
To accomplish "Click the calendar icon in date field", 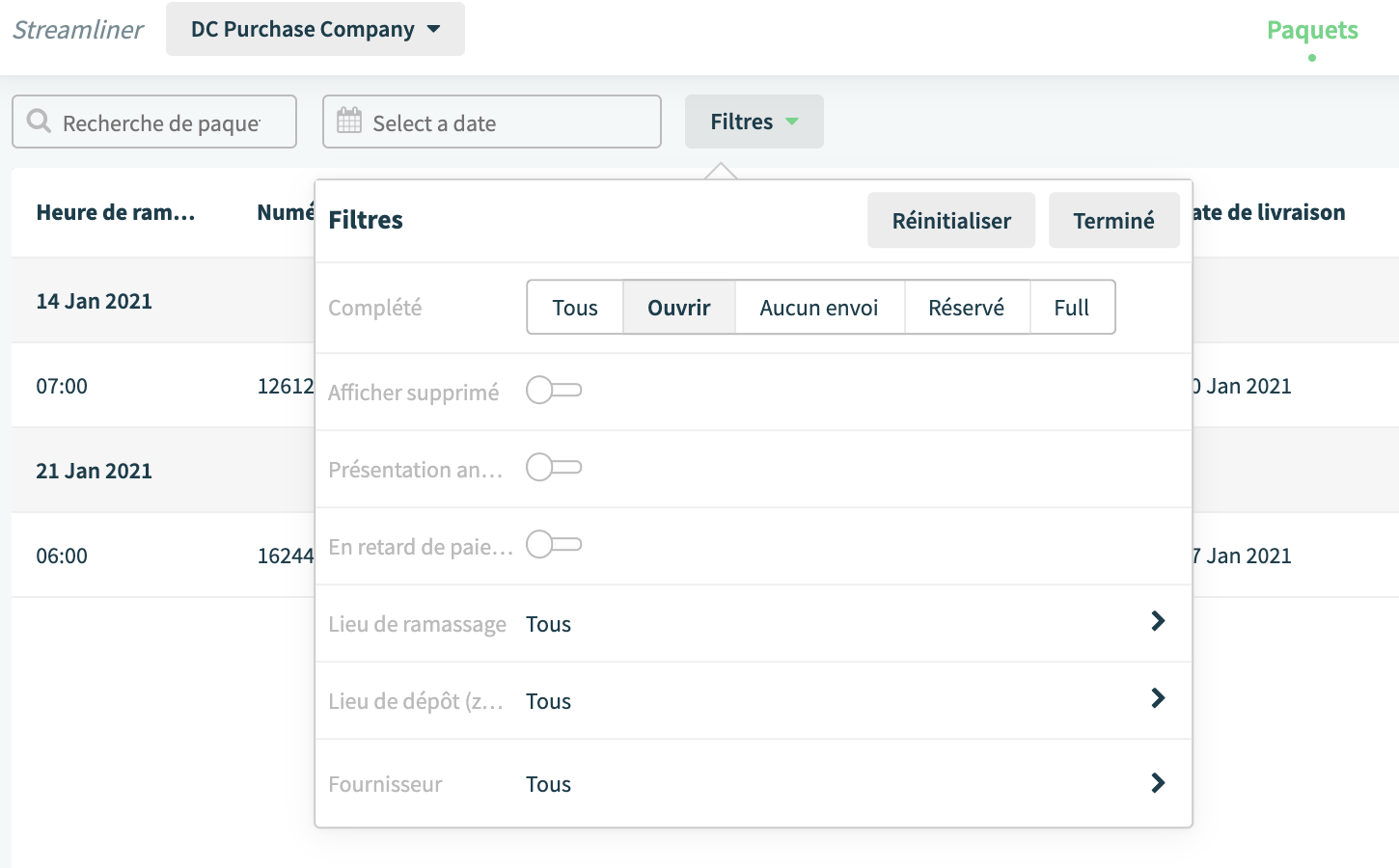I will click(348, 121).
